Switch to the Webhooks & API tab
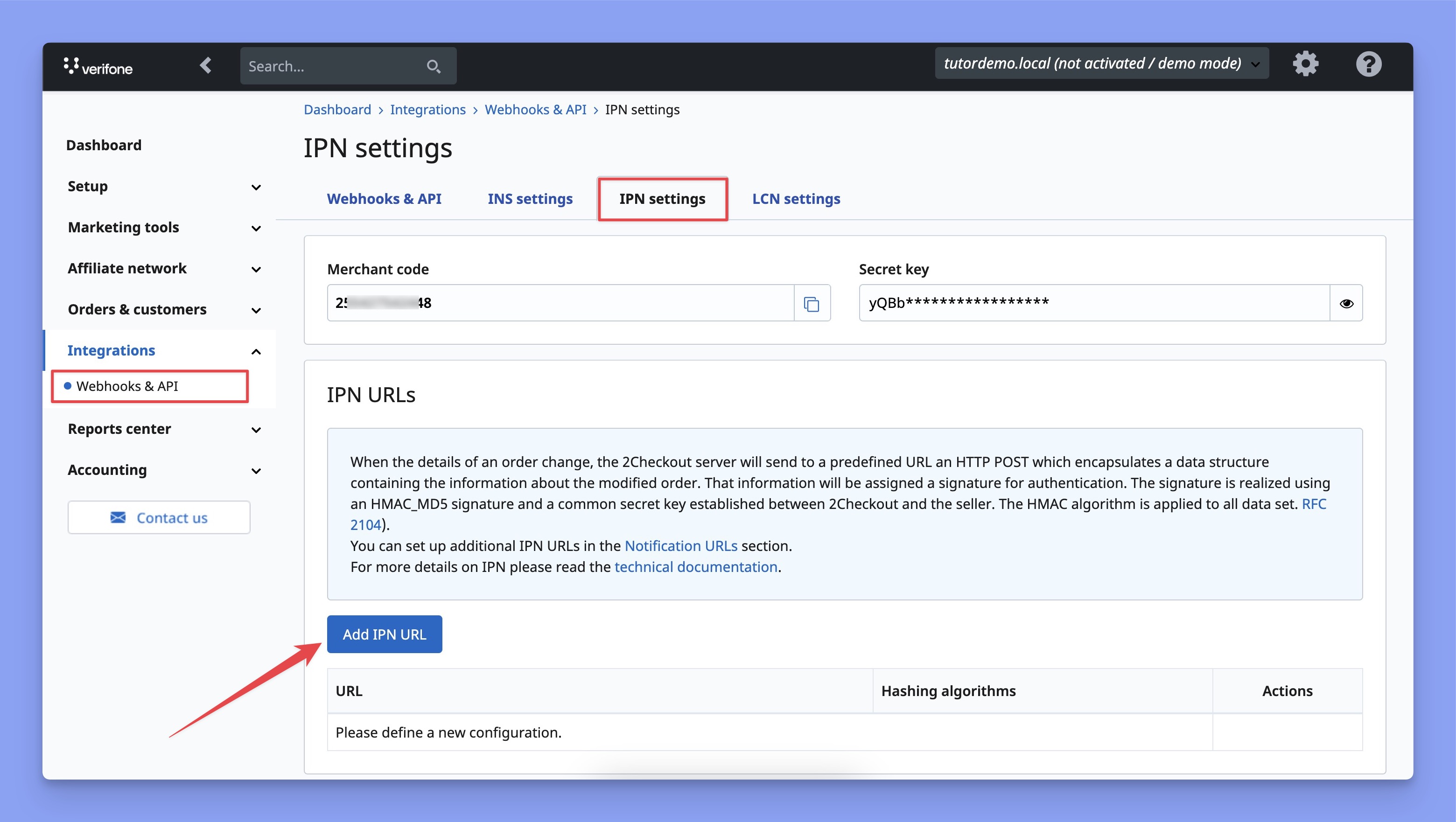This screenshot has width=1456, height=822. pos(384,199)
